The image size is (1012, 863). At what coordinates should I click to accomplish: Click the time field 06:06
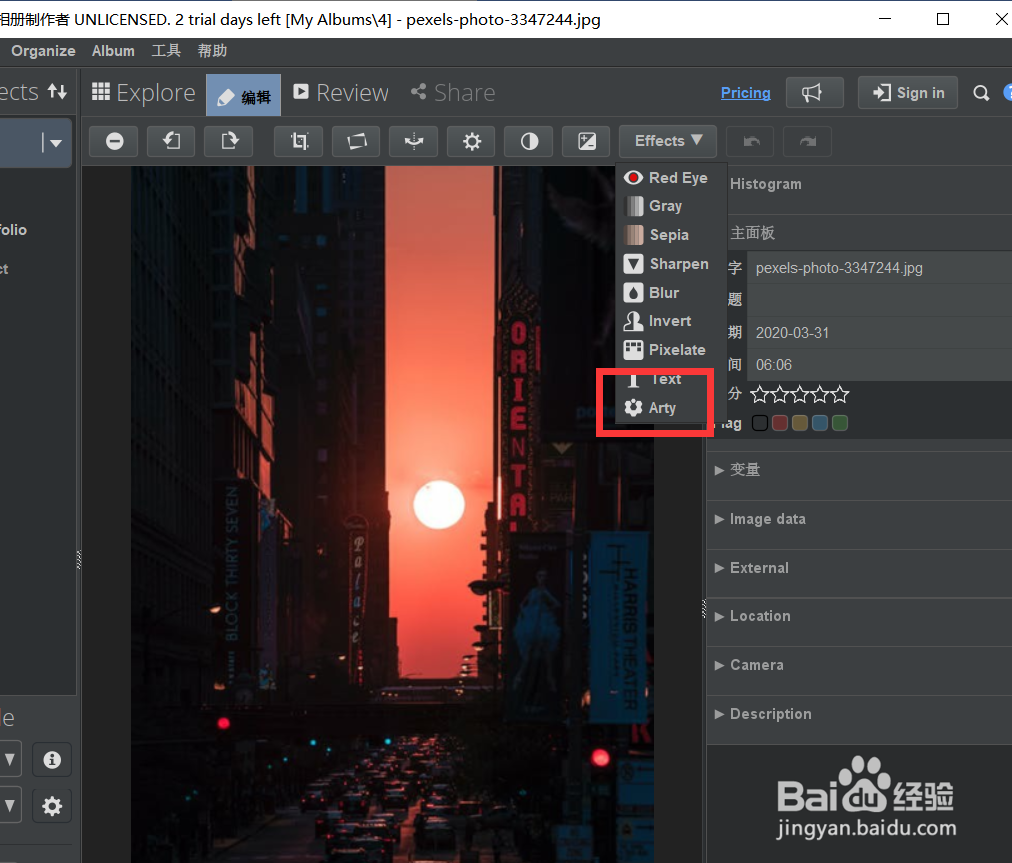pos(880,365)
